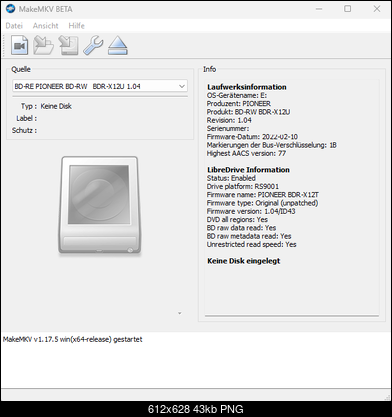Close the MakeMKV window
Image resolution: width=392 pixels, height=417 pixels.
(x=377, y=9)
